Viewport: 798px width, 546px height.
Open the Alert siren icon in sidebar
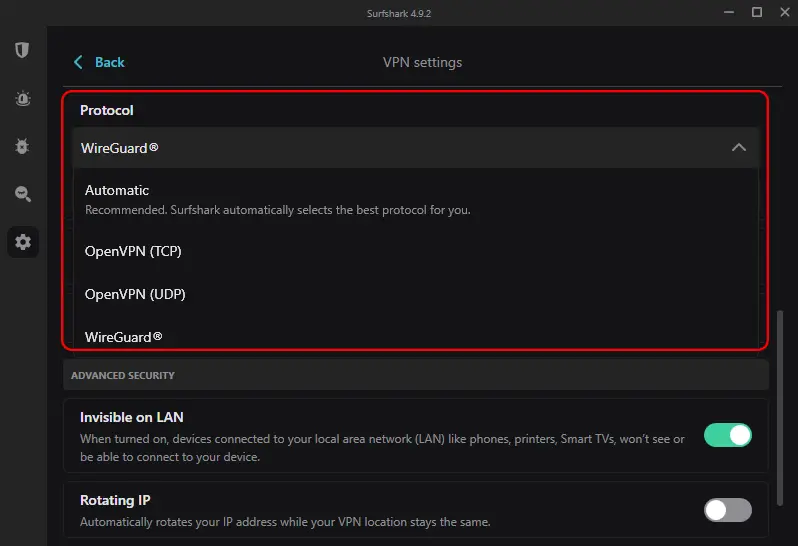pos(22,98)
